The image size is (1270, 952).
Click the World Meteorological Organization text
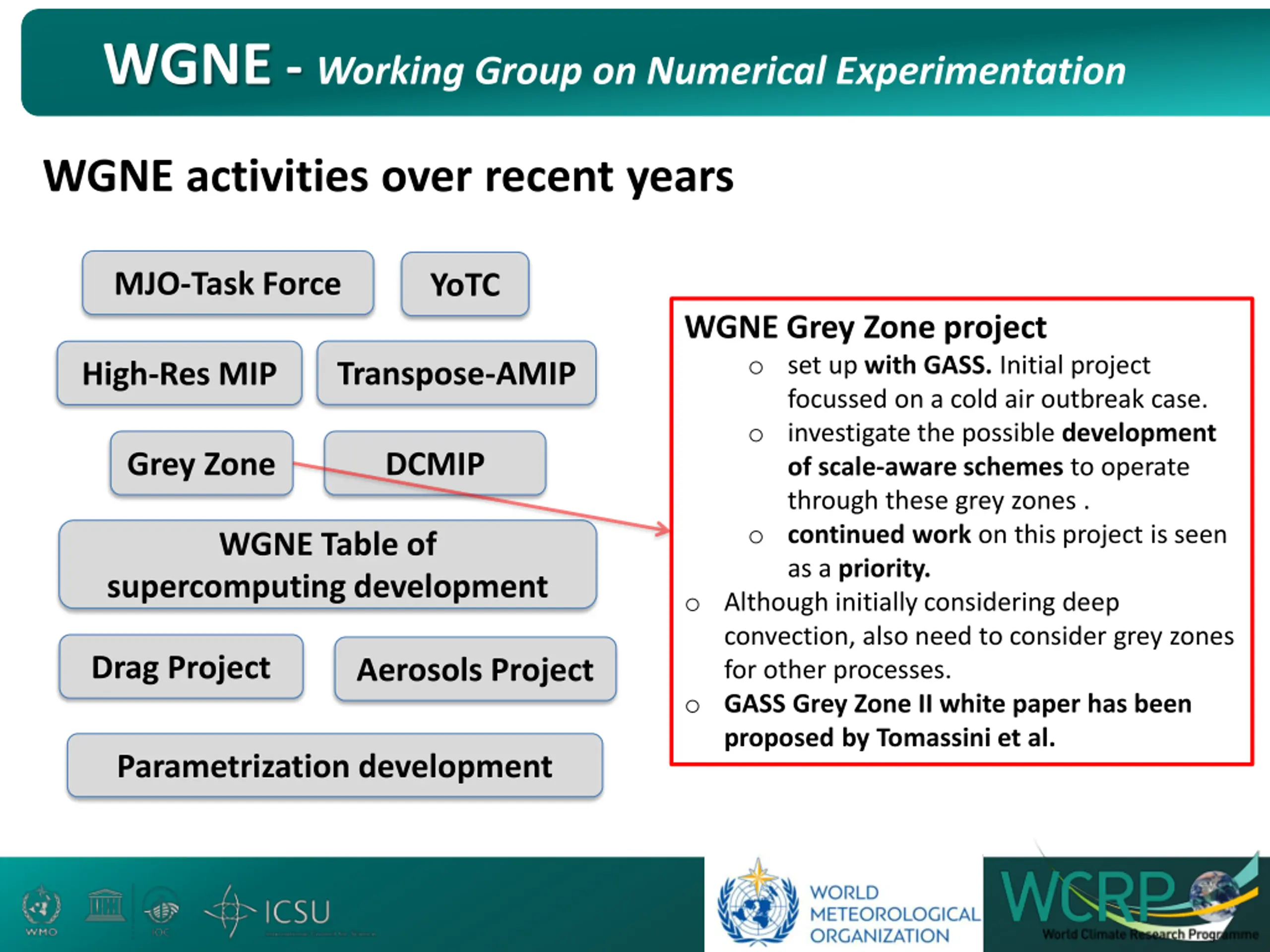click(x=894, y=913)
